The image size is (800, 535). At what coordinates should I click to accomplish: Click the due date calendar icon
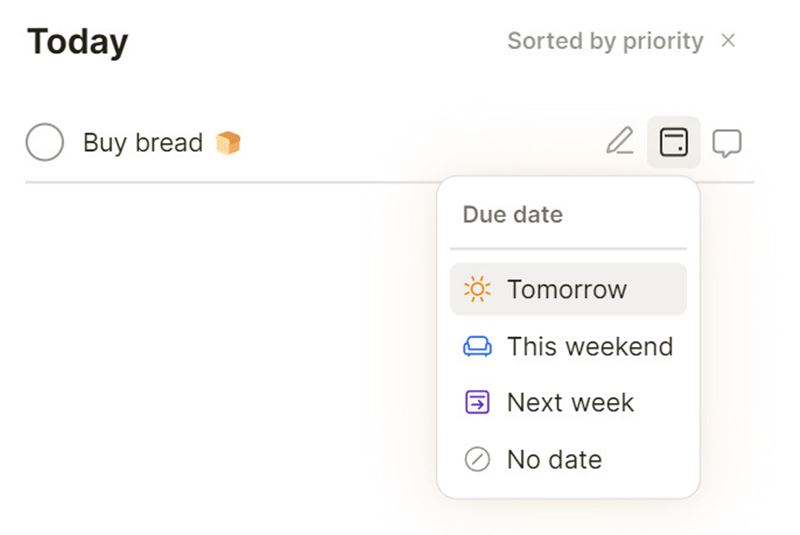tap(674, 143)
